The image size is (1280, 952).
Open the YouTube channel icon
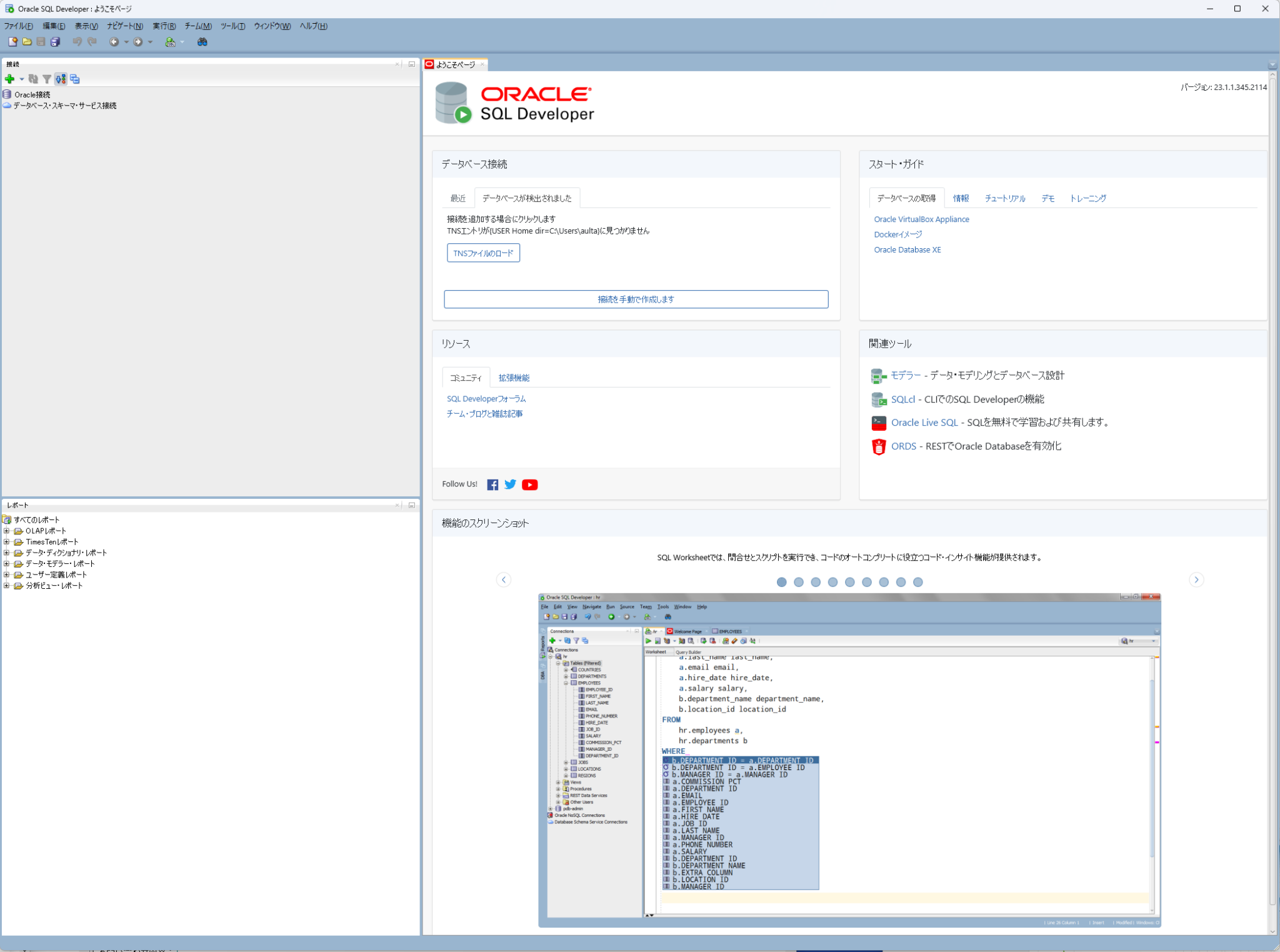pos(529,484)
